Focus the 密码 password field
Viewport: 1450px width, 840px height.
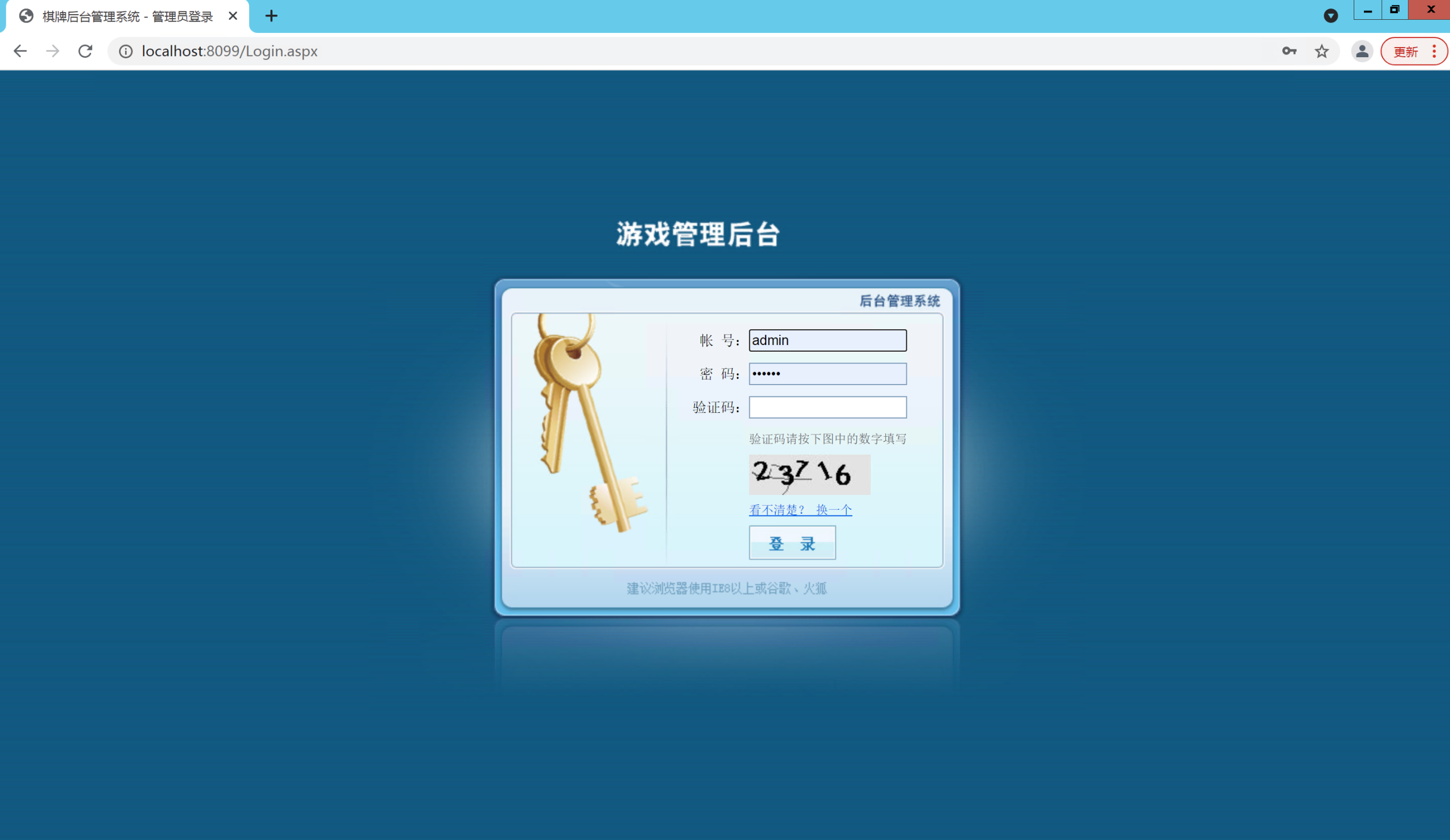point(827,374)
